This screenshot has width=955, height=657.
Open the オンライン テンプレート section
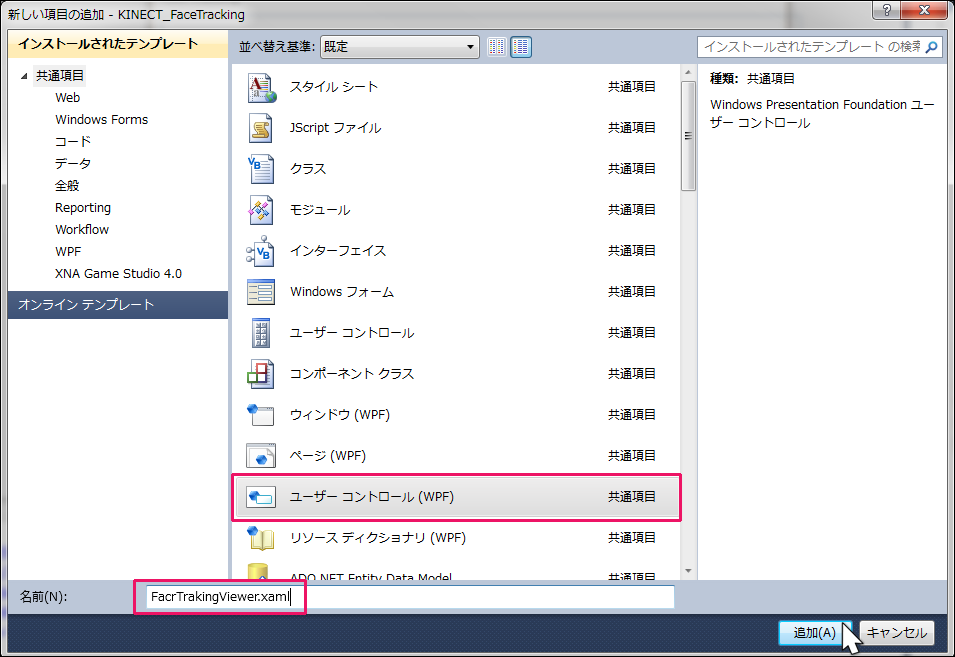[x=118, y=304]
